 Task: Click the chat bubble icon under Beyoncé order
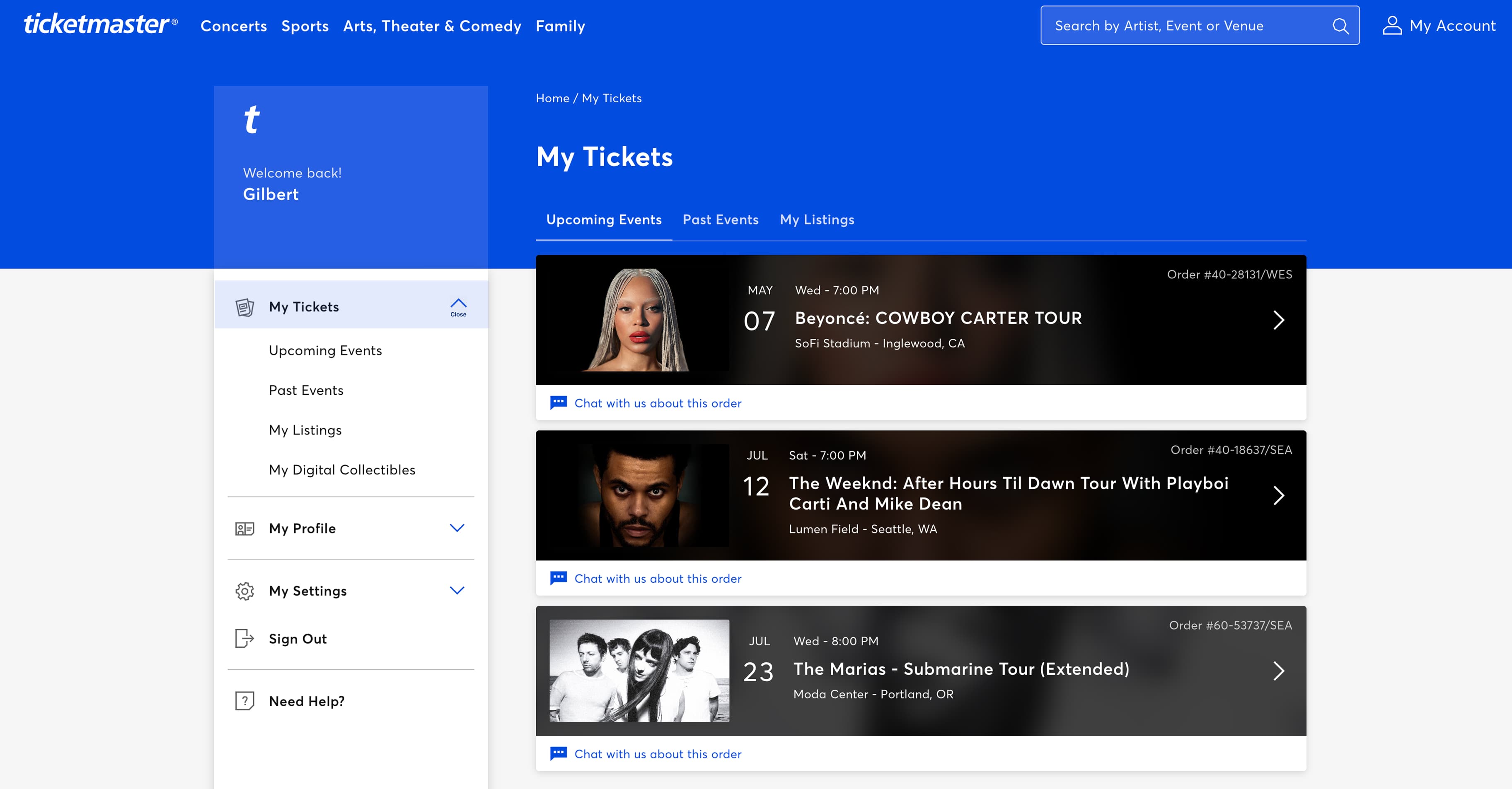click(558, 403)
